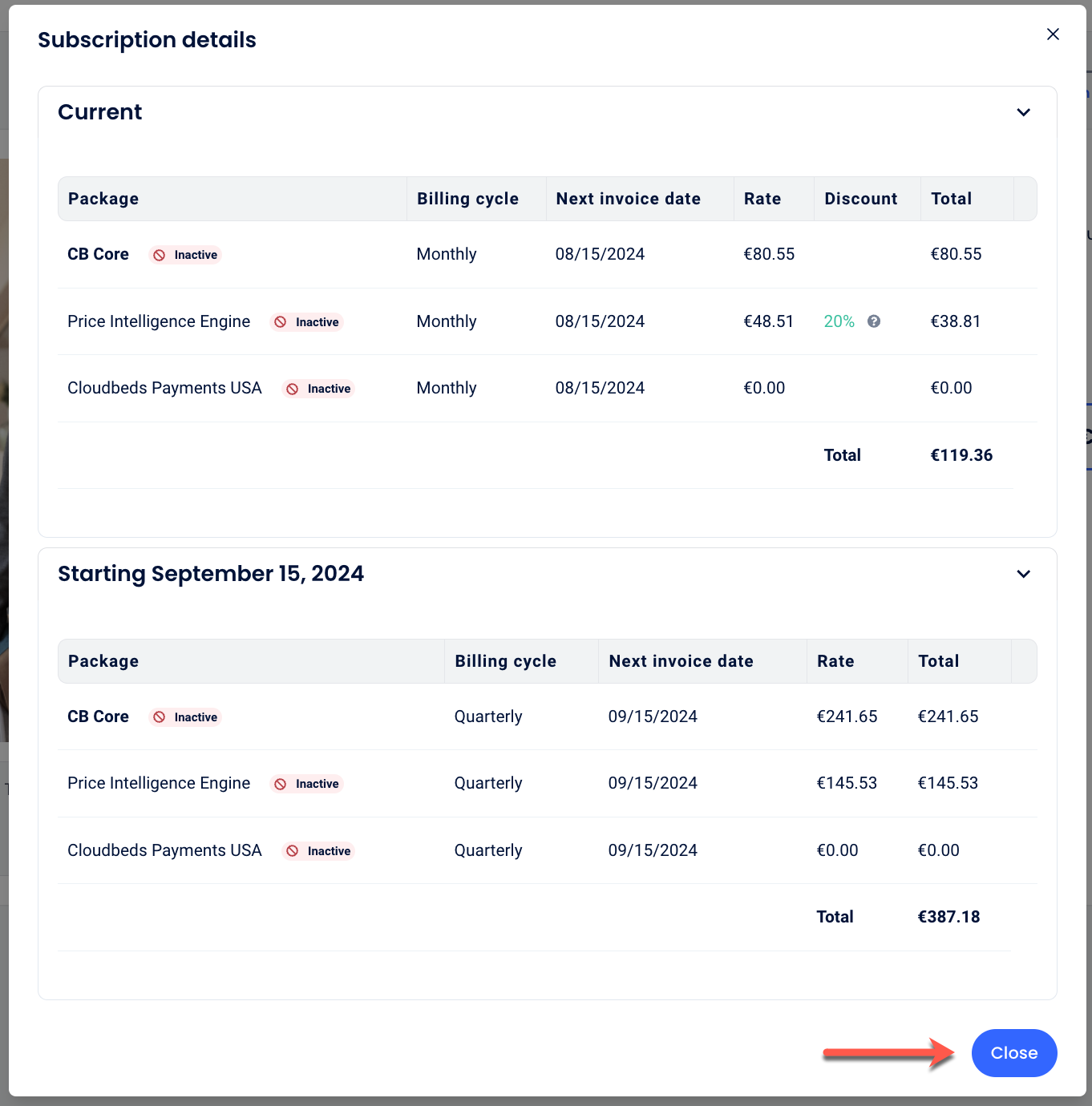Click Inactive badge on Current Price Intelligence Engine
This screenshot has width=1092, height=1106.
(307, 322)
